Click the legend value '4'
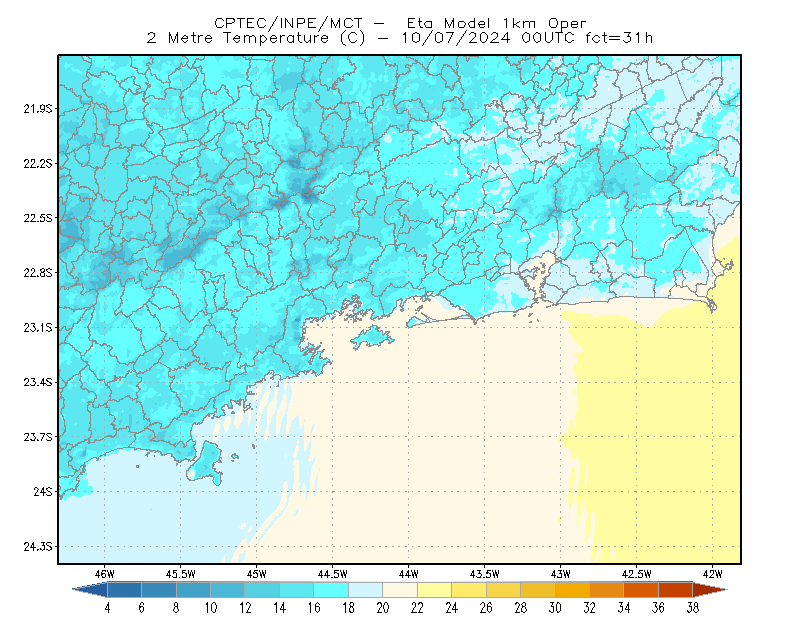800x618 pixels. (107, 608)
